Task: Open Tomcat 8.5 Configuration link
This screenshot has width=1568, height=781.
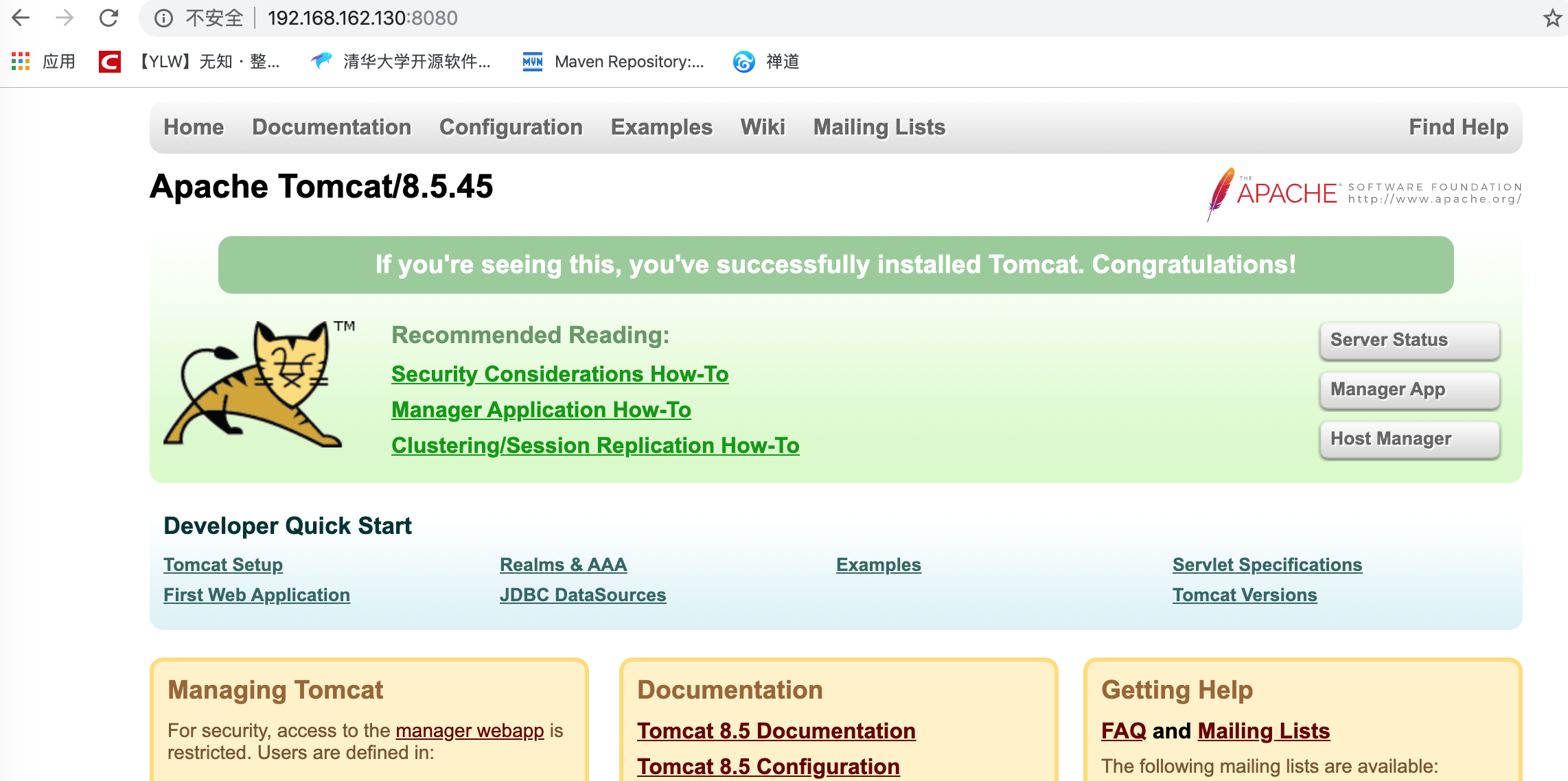Action: point(768,767)
